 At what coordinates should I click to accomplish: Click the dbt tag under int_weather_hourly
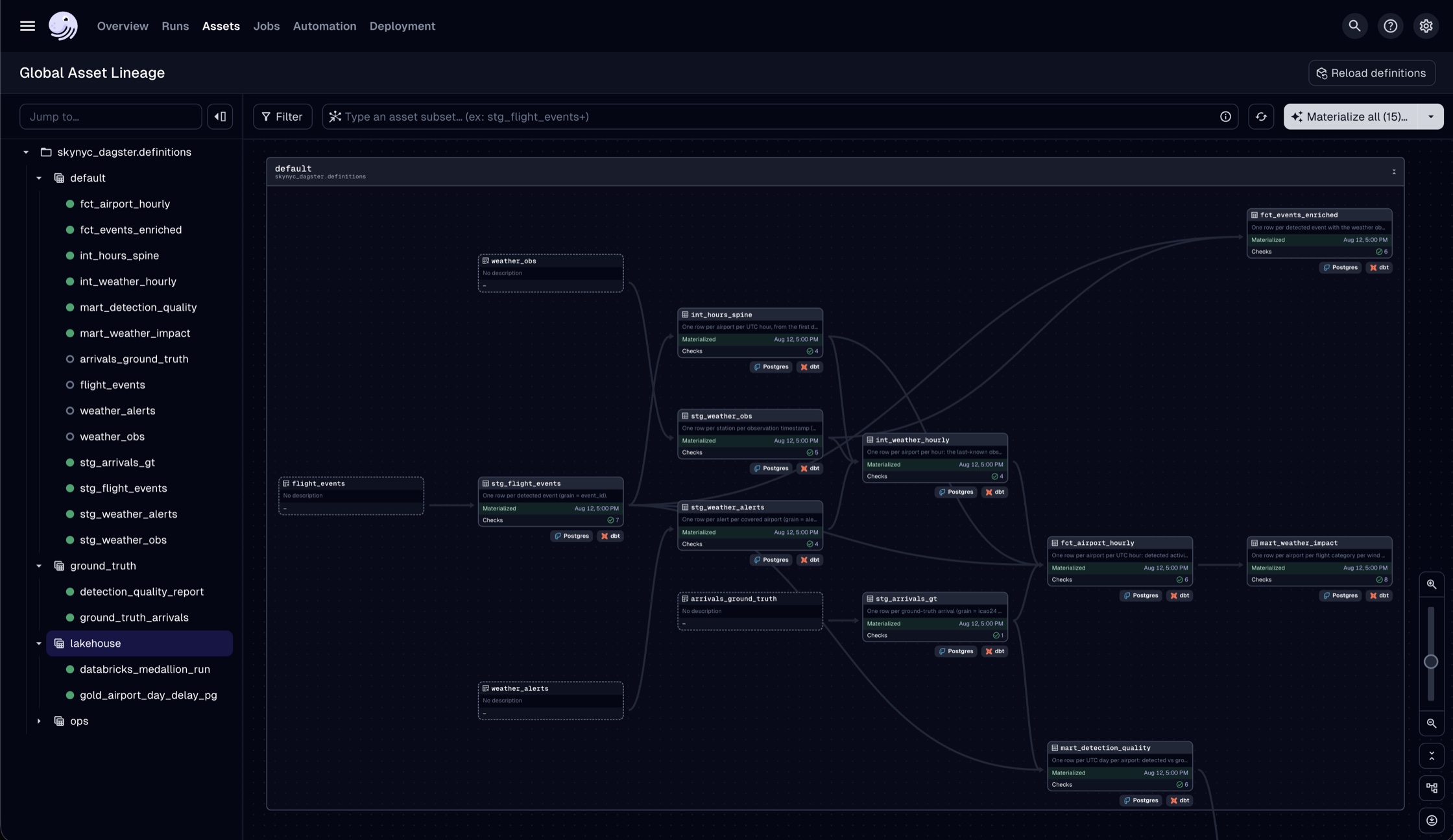[x=994, y=492]
